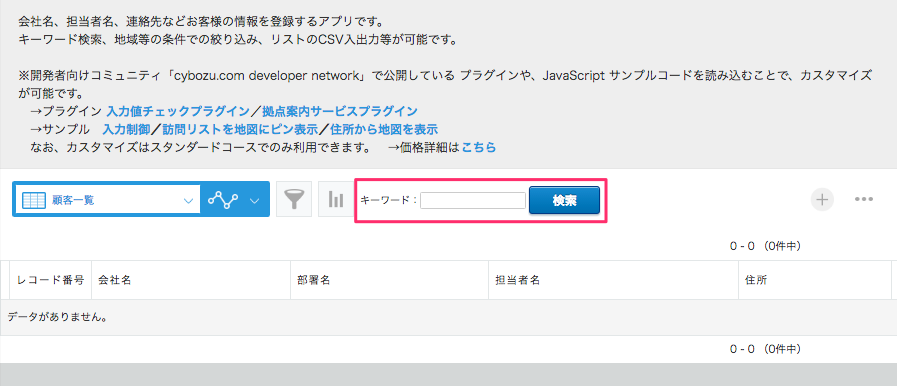
Task: Open the filter funnel icon
Action: coord(293,200)
